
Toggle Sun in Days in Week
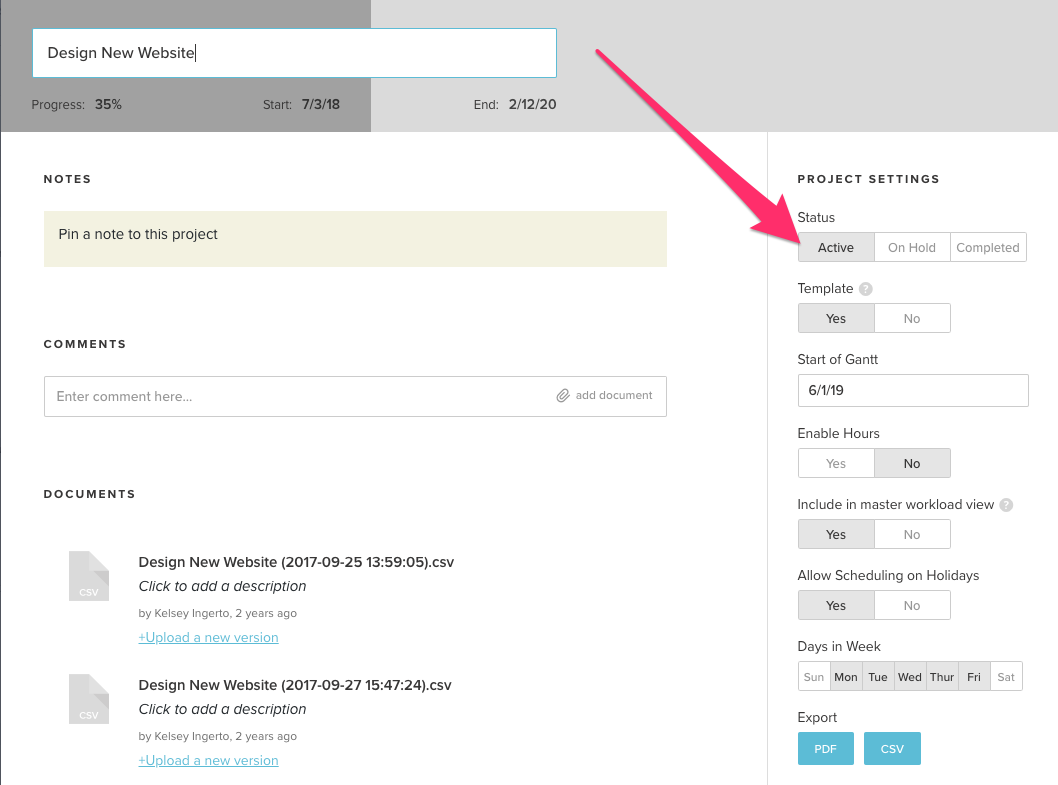814,676
